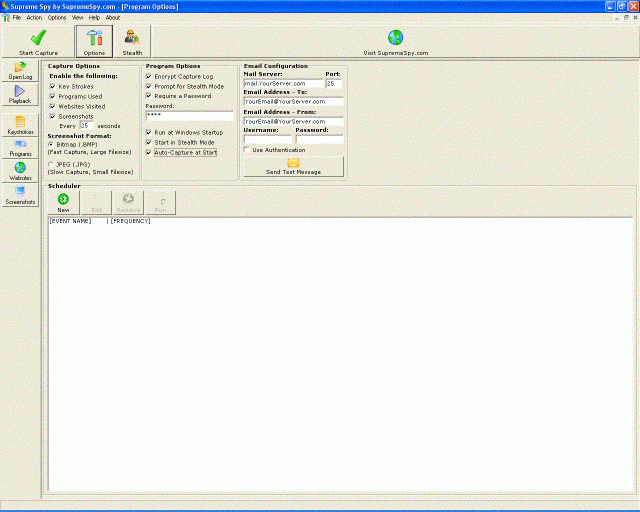This screenshot has width=640, height=512.
Task: Click the Program Options Password field
Action: [x=190, y=116]
